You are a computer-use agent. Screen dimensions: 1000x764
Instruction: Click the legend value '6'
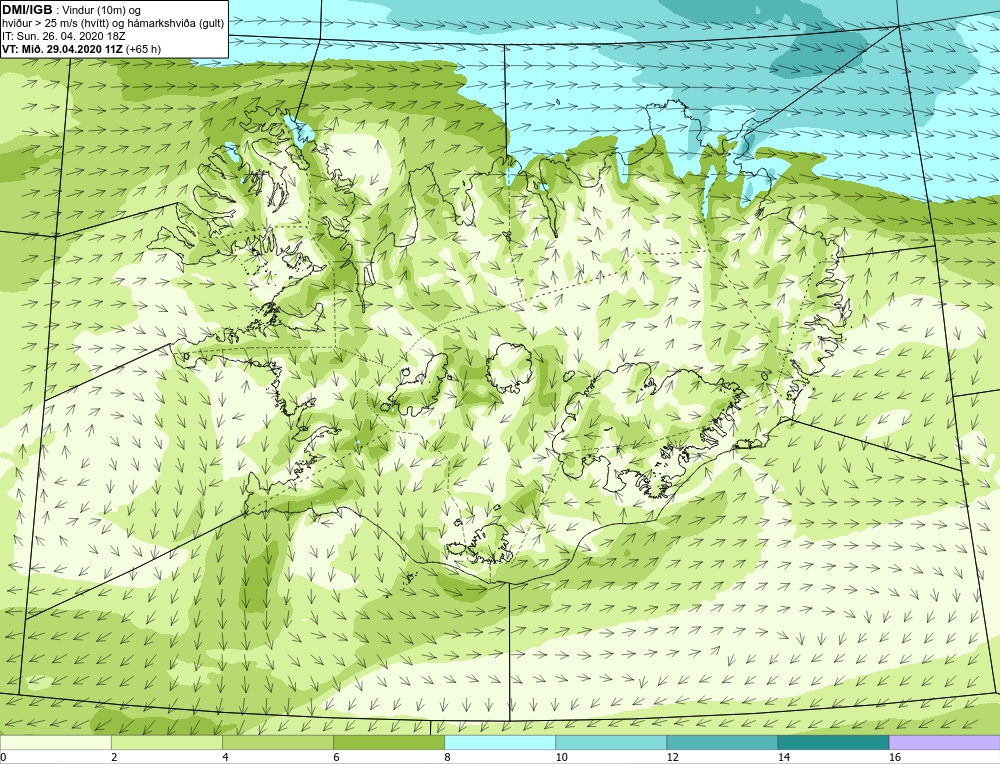[x=337, y=757]
